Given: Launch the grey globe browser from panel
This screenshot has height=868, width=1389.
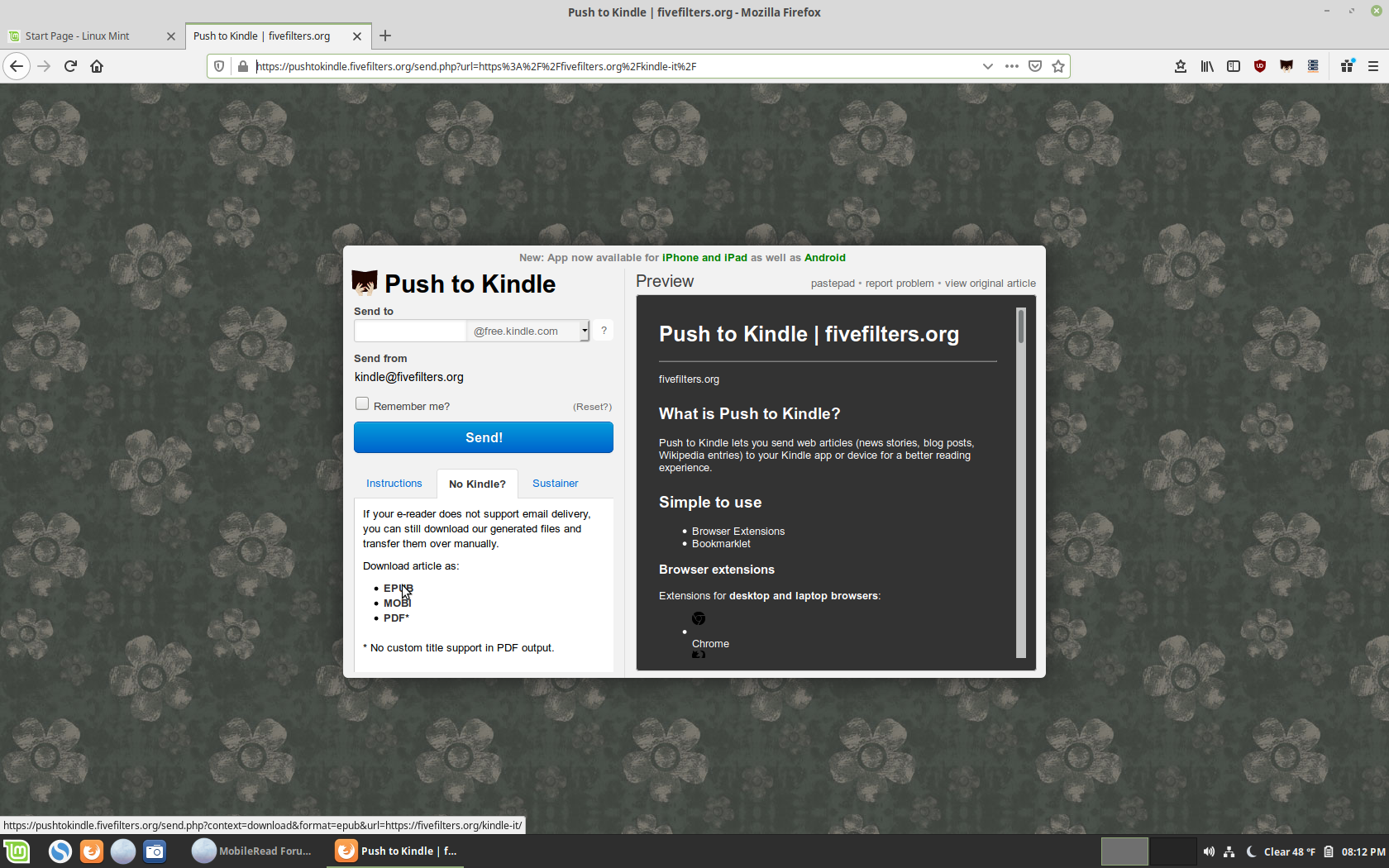Looking at the screenshot, I should [123, 851].
